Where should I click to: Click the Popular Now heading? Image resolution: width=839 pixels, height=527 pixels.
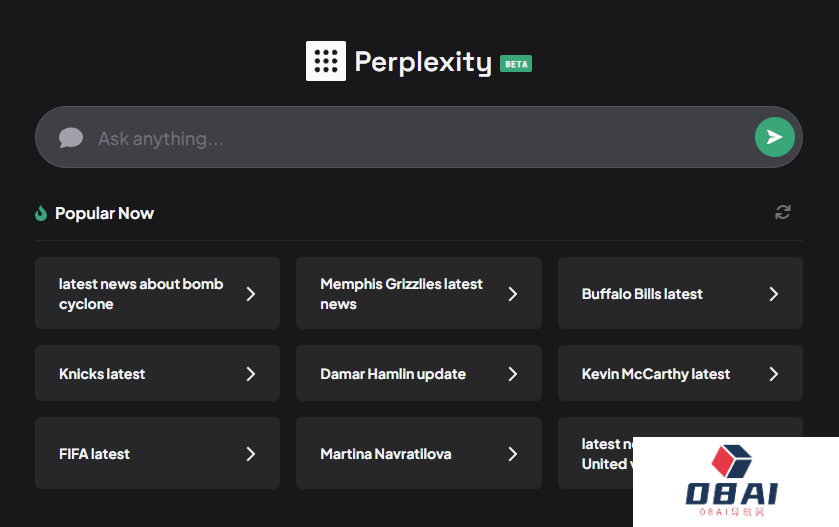coord(104,213)
